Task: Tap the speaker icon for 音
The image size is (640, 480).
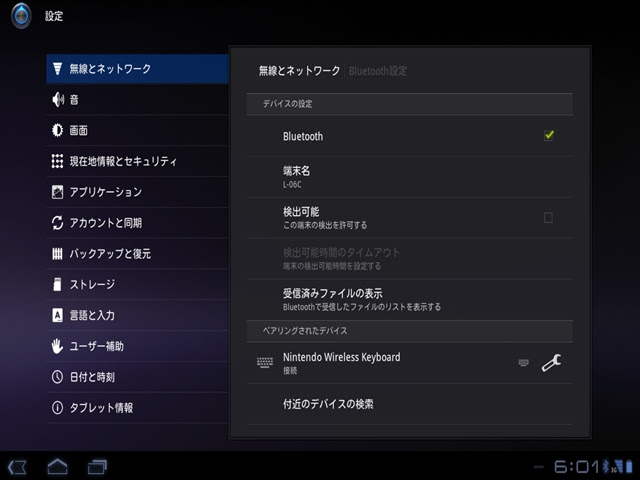Action: tap(58, 99)
